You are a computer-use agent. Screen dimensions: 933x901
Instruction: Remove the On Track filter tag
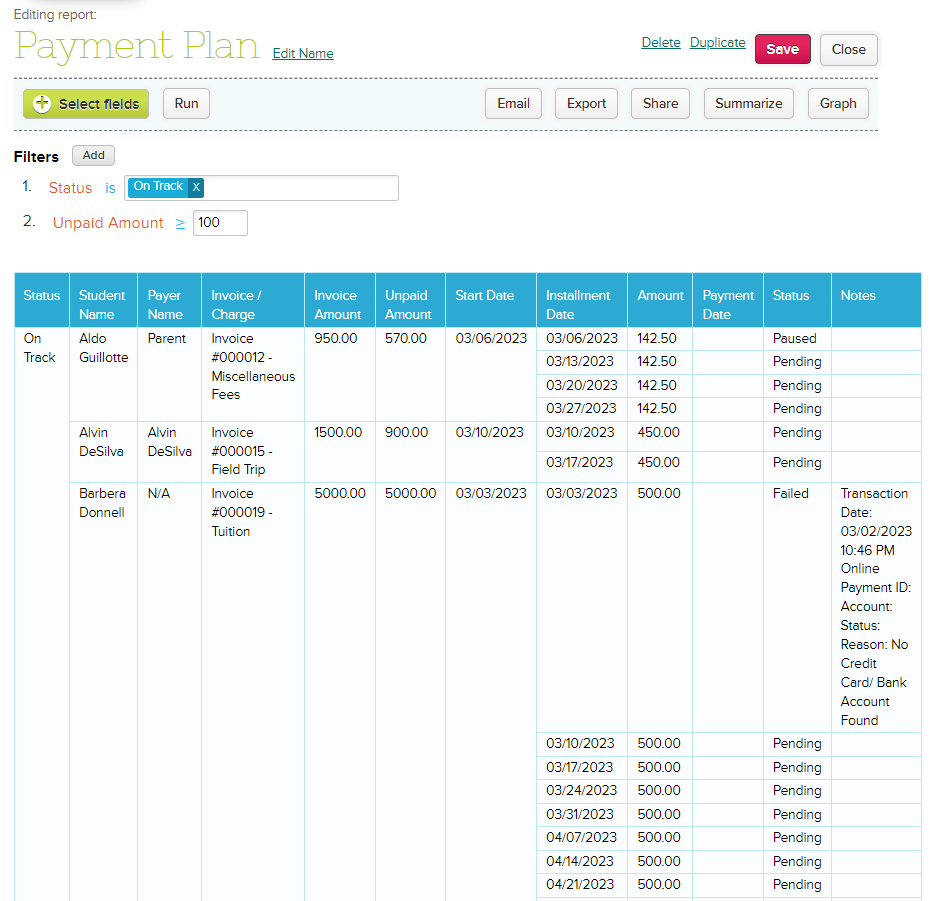tap(196, 187)
